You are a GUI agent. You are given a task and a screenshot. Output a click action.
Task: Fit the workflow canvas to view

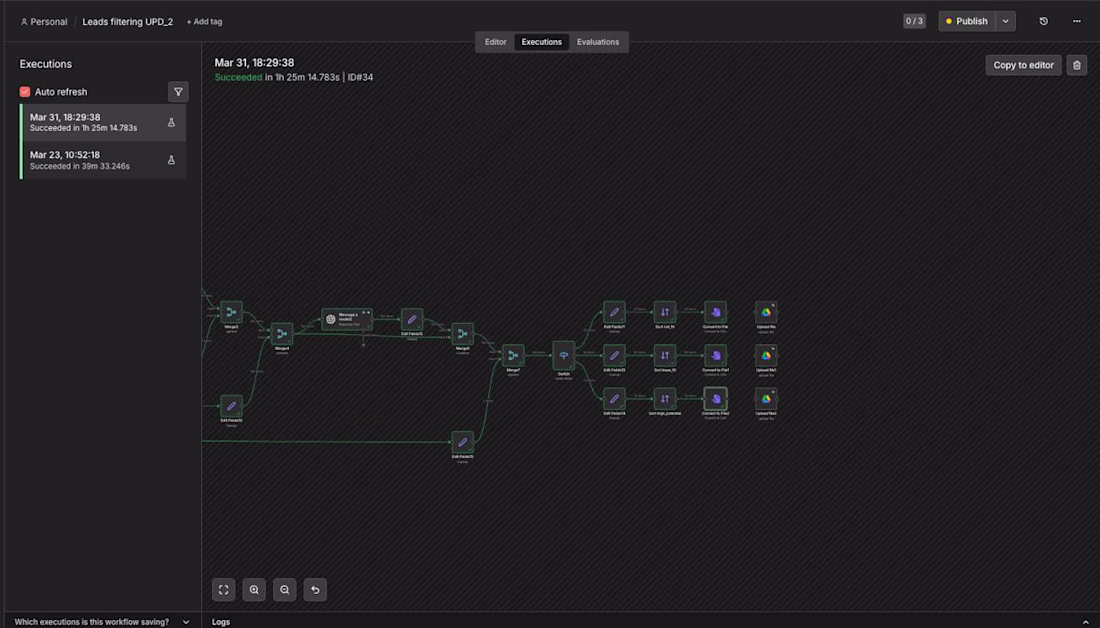224,590
